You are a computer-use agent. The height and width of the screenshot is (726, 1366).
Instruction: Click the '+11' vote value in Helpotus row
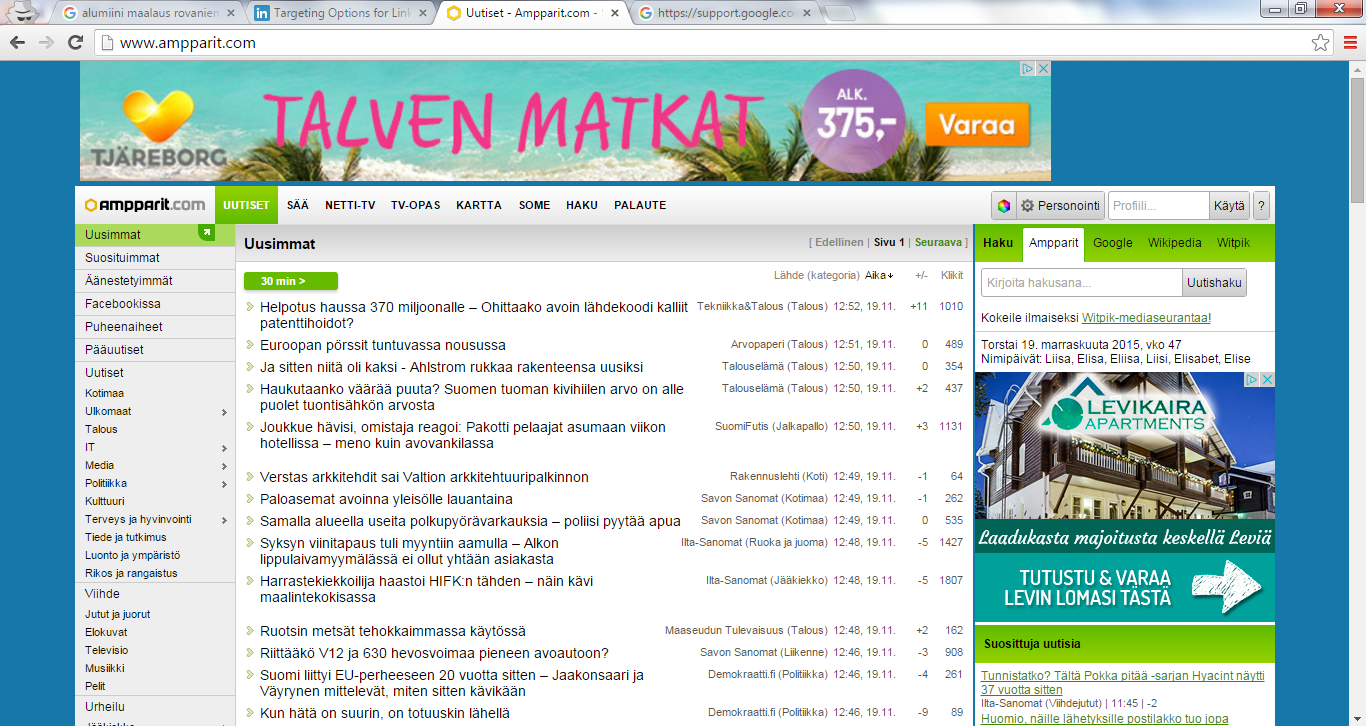920,307
